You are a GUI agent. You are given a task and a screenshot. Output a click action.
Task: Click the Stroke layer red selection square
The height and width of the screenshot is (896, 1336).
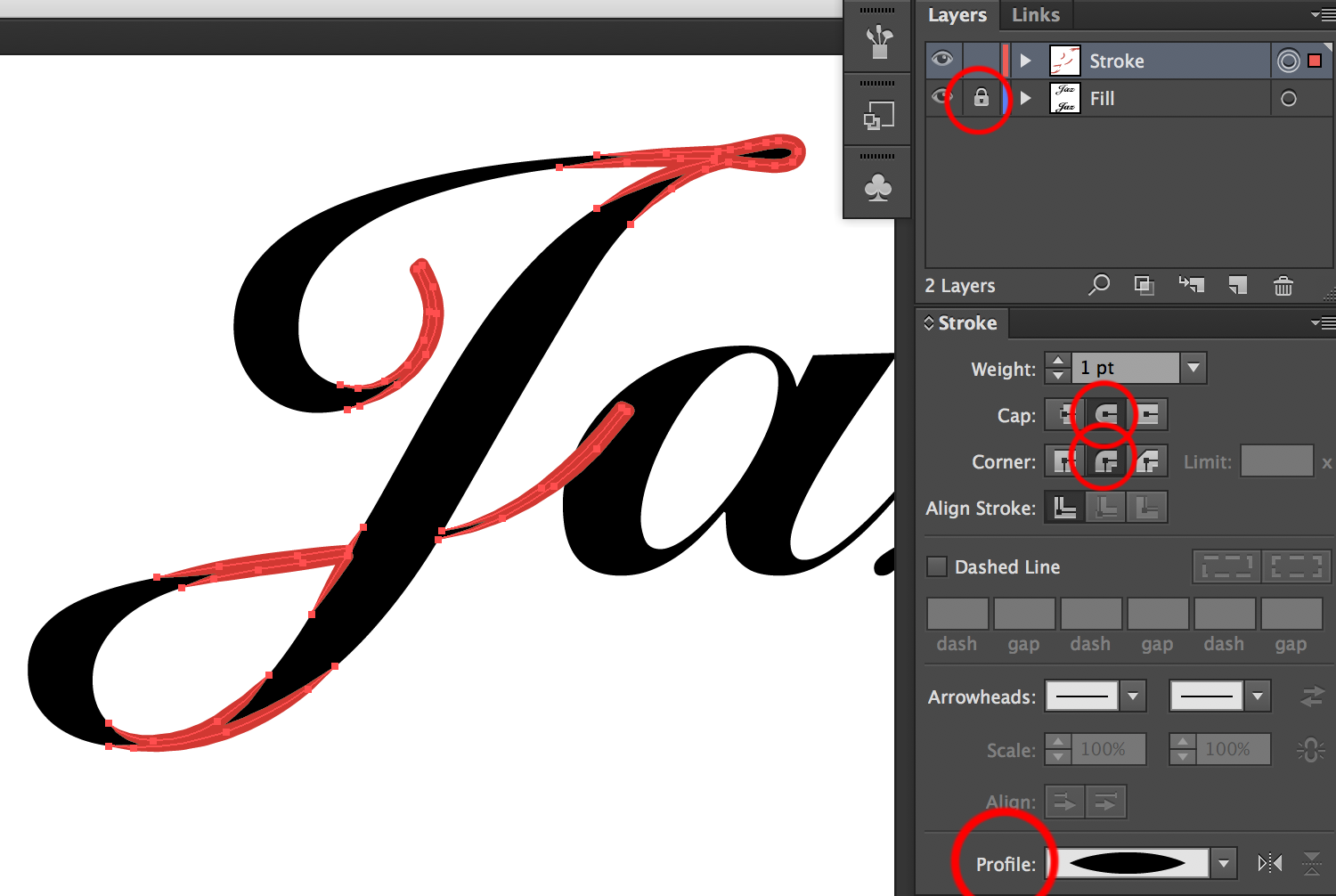pyautogui.click(x=1315, y=61)
